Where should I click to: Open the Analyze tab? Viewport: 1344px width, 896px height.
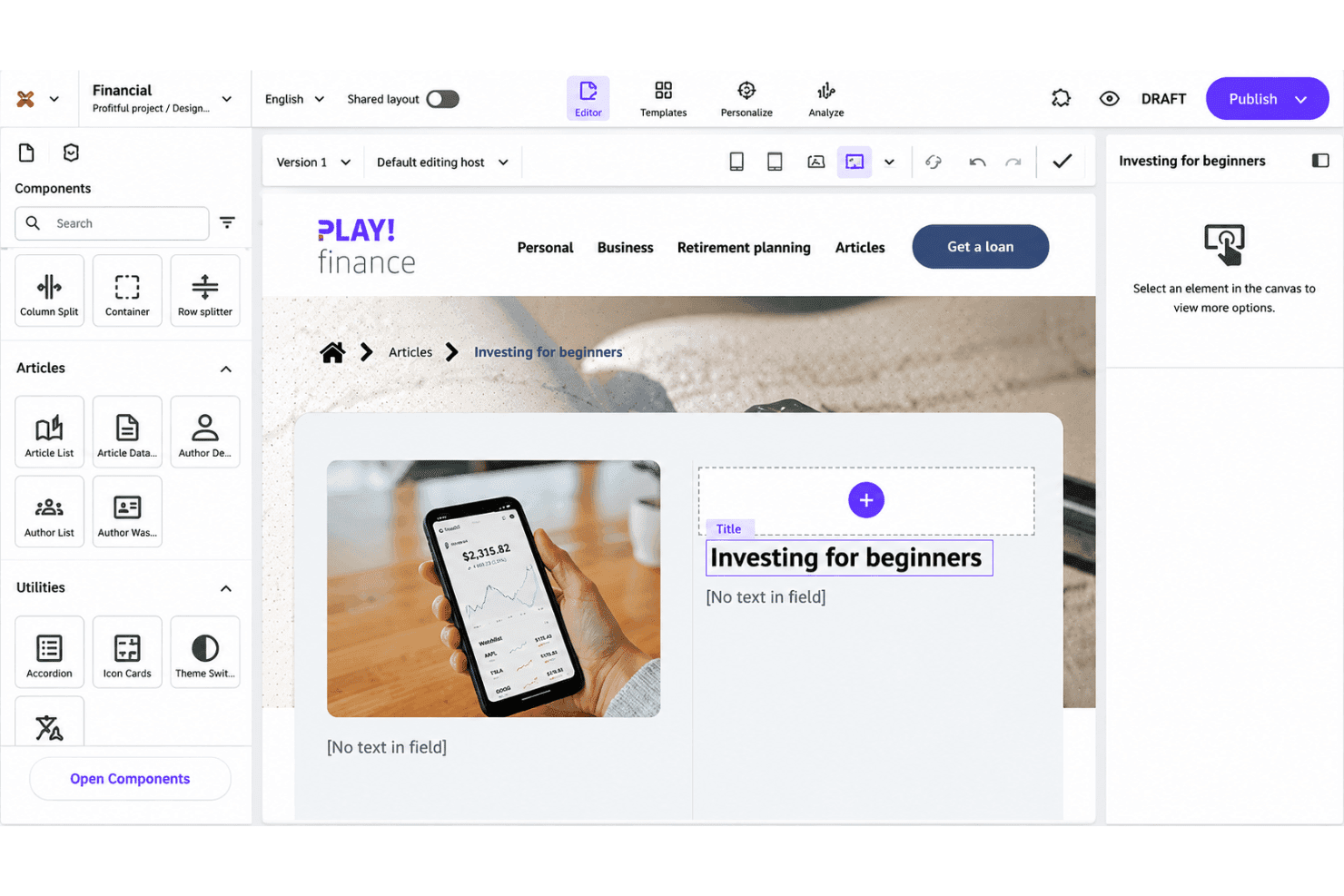(826, 98)
